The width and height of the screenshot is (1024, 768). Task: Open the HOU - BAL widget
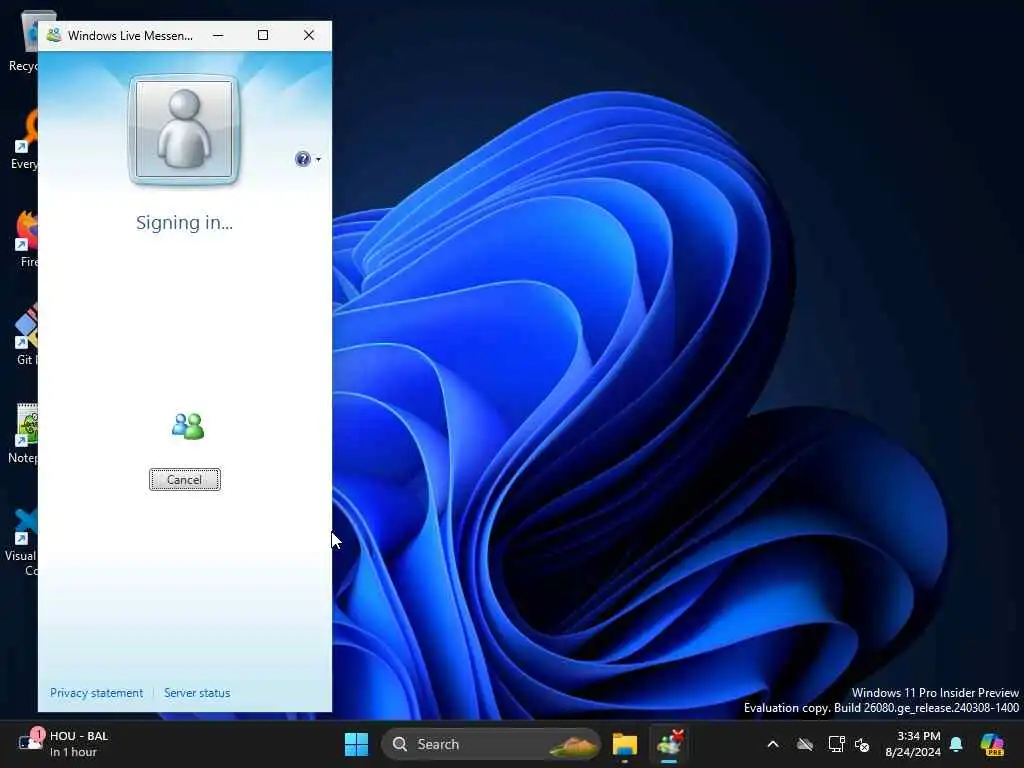click(62, 744)
